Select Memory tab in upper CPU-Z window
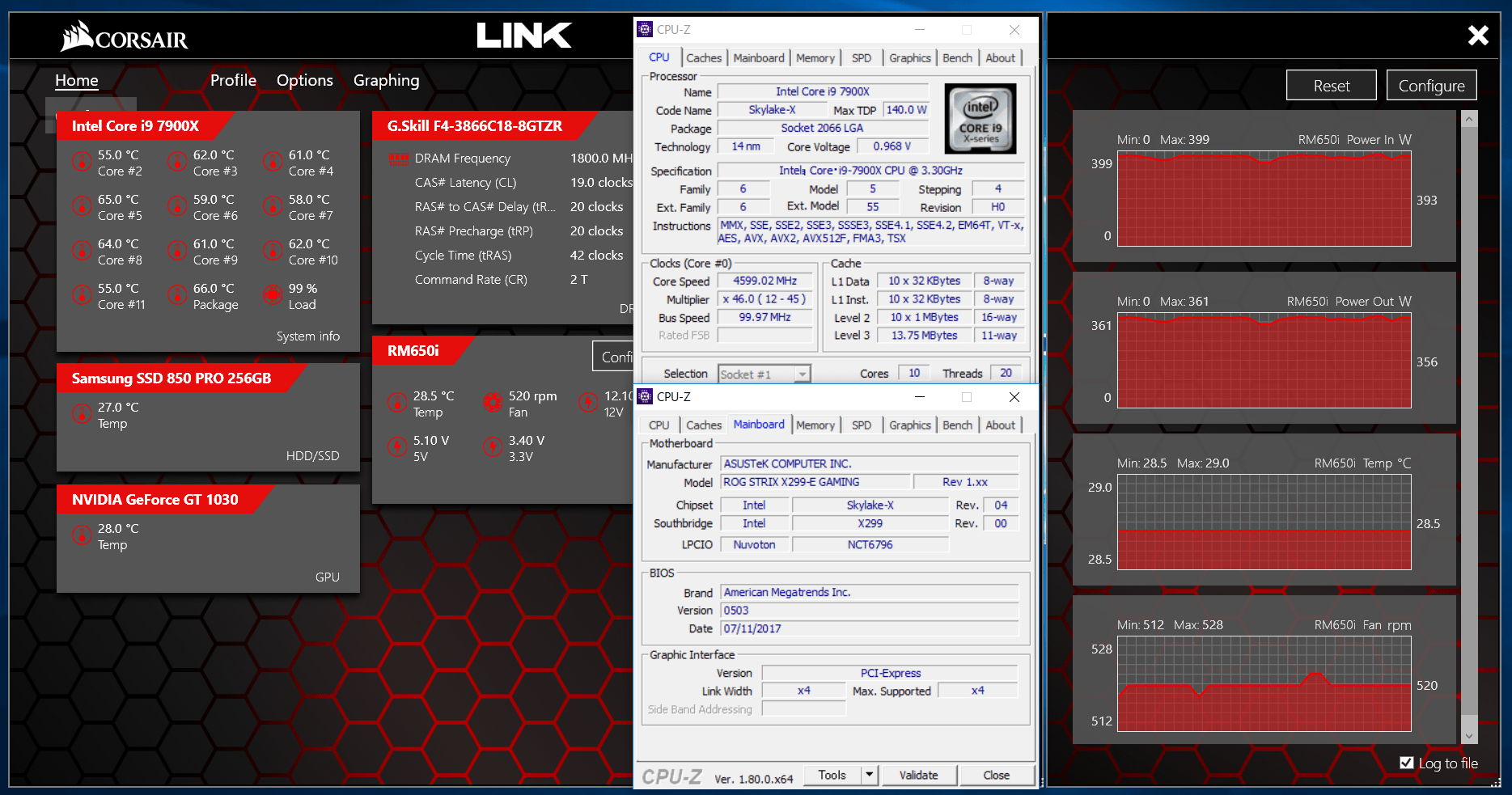1512x795 pixels. click(815, 58)
